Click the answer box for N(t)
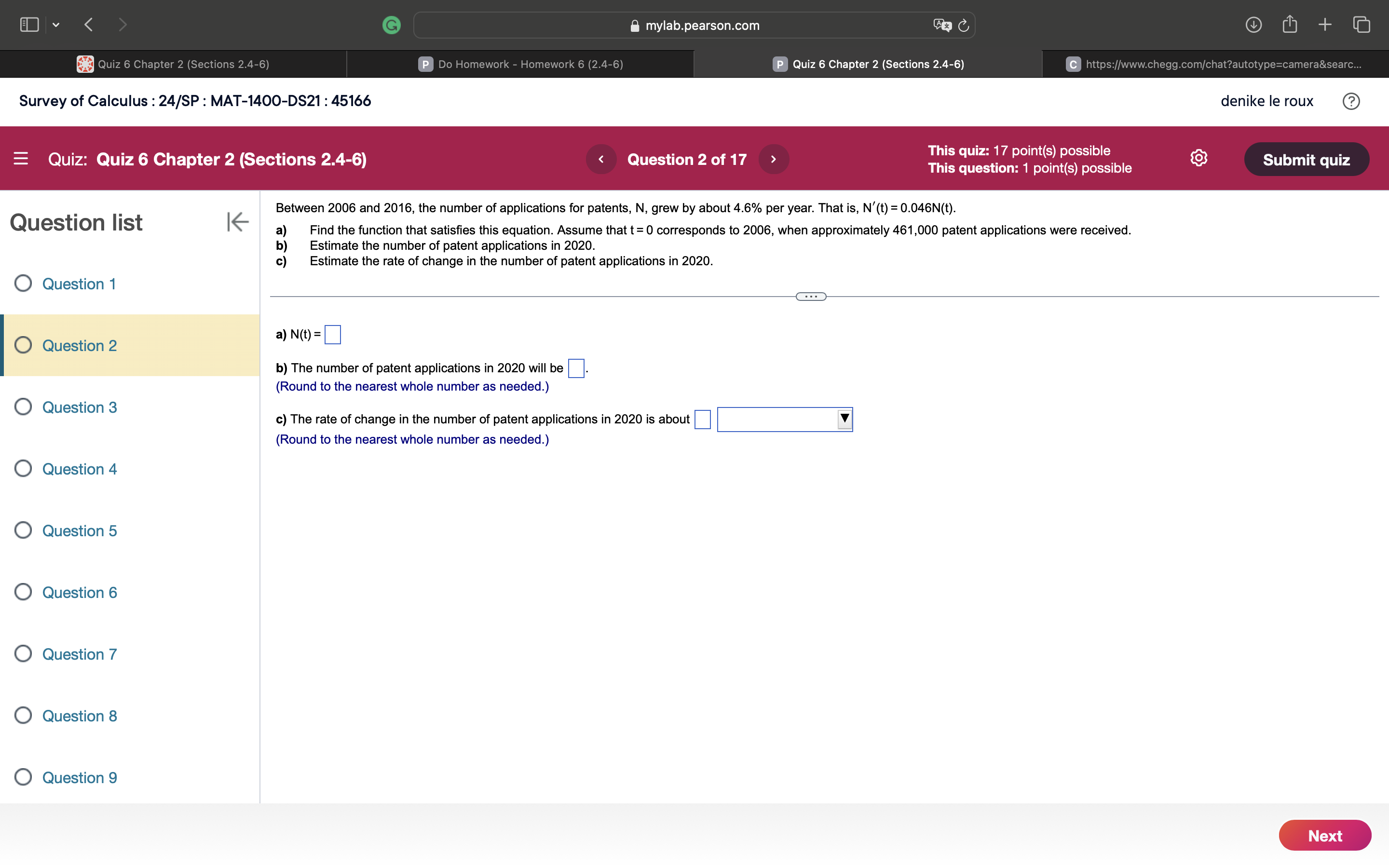 [x=332, y=334]
